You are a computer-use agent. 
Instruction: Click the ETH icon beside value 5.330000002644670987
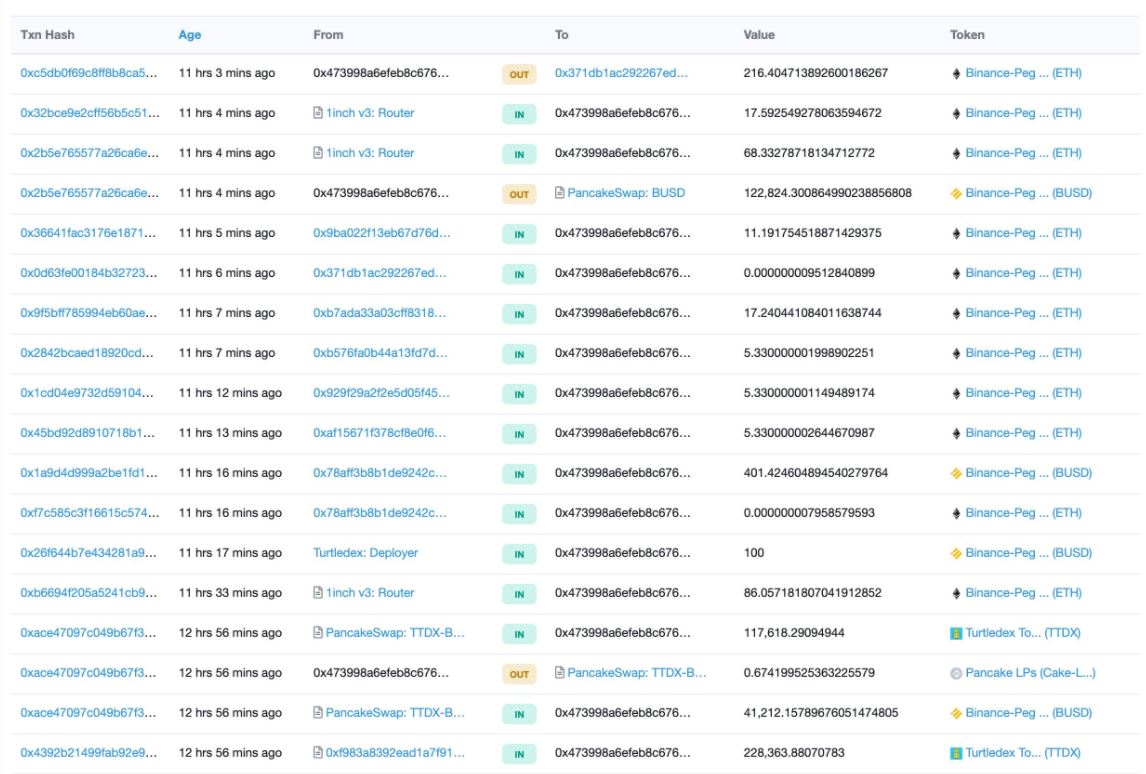click(956, 433)
